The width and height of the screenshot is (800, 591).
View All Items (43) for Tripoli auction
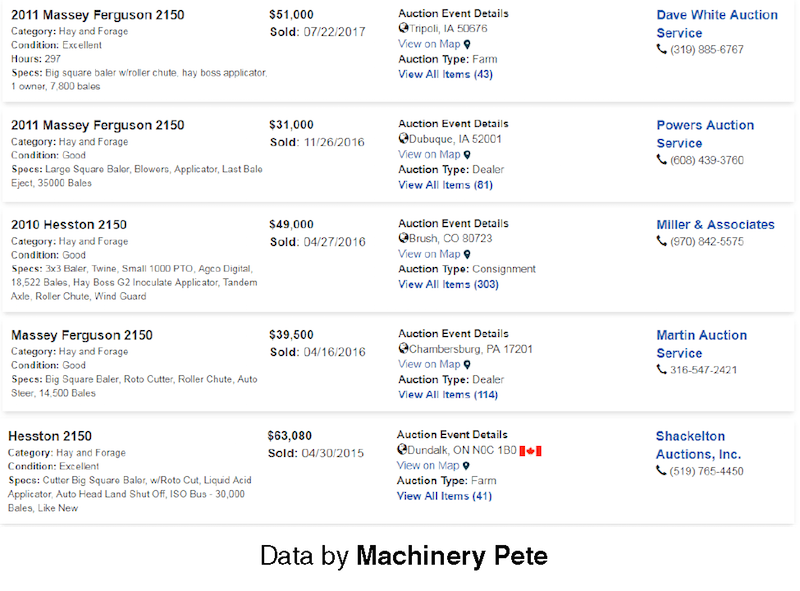pos(445,74)
